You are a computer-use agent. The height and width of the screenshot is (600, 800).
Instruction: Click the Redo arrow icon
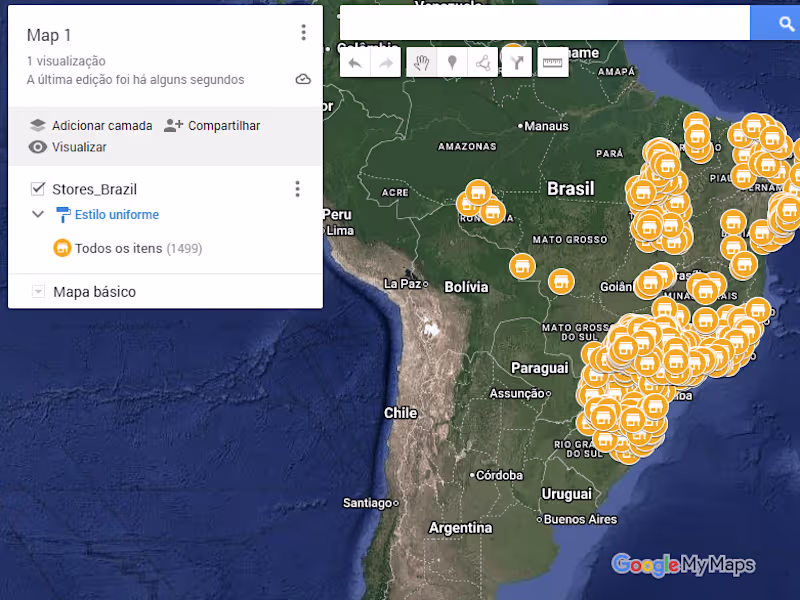[x=384, y=62]
